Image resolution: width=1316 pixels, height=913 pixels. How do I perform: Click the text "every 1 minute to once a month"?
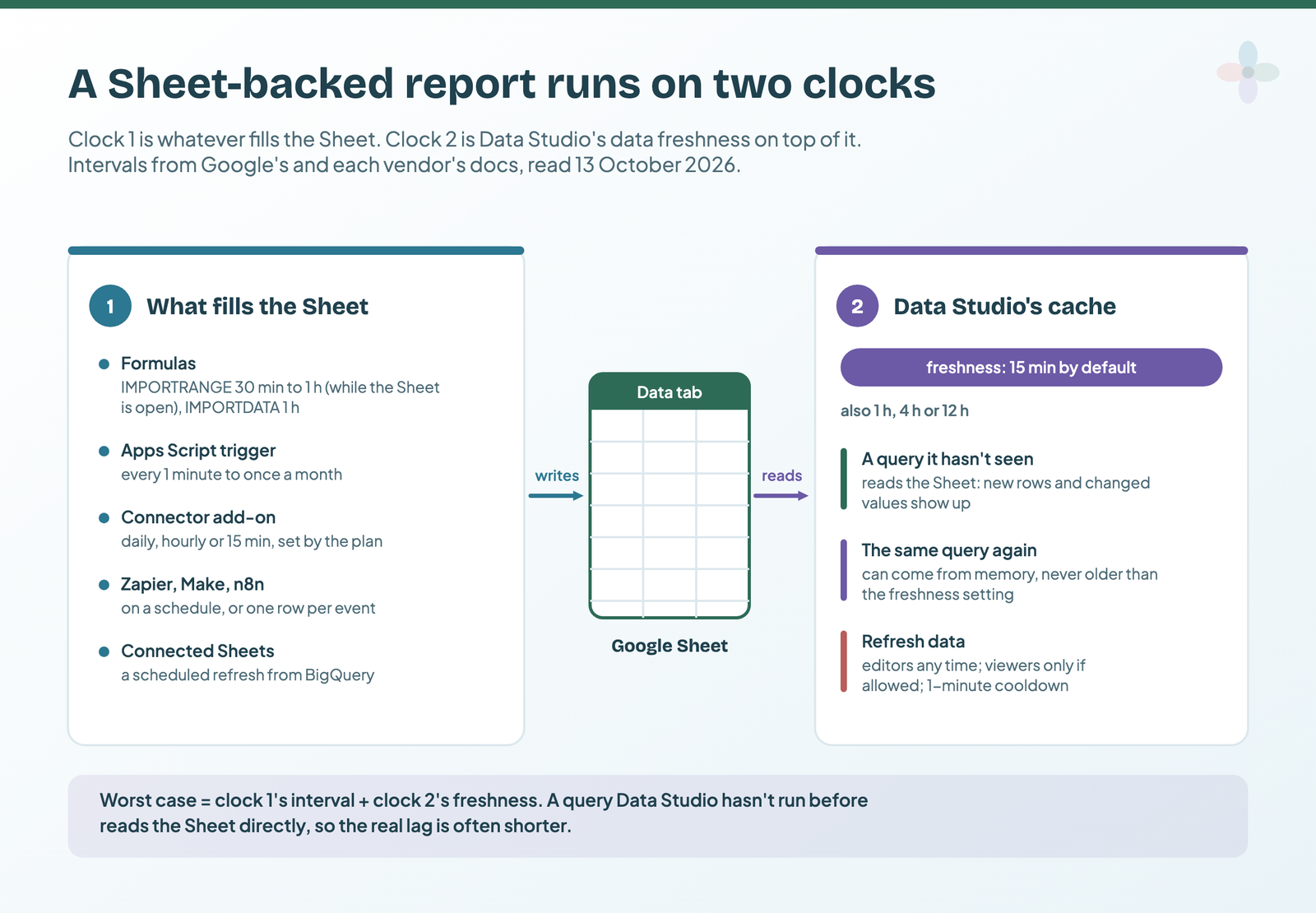point(231,475)
